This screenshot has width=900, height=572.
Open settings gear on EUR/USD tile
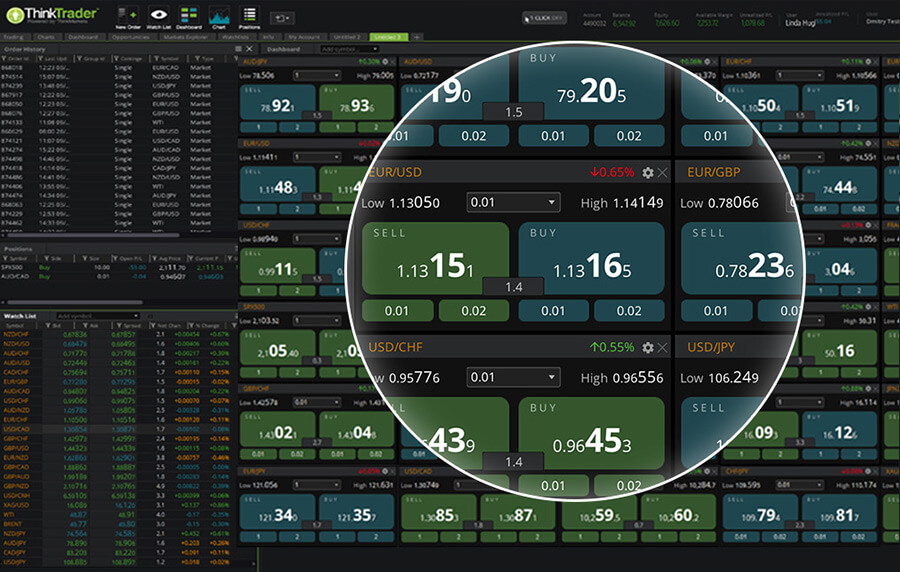point(647,173)
